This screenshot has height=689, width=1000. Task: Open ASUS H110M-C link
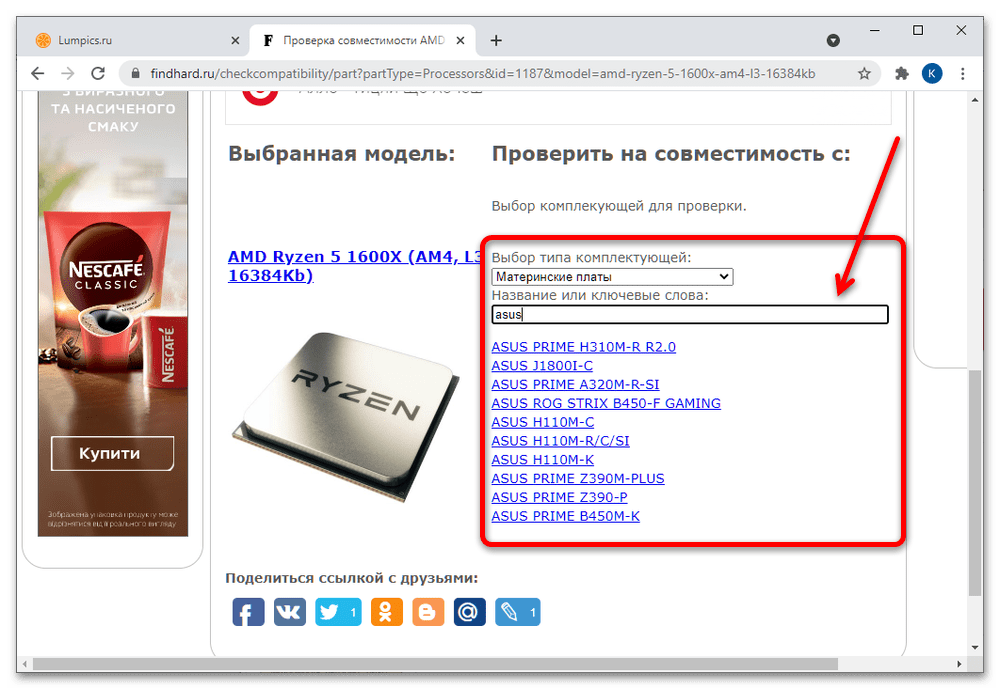point(543,422)
